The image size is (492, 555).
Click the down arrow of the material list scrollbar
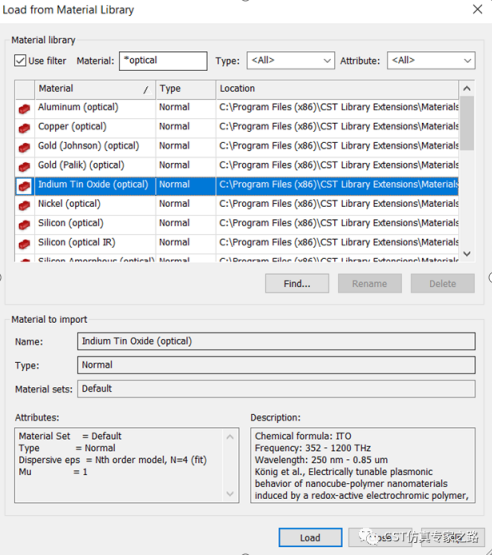[x=467, y=254]
